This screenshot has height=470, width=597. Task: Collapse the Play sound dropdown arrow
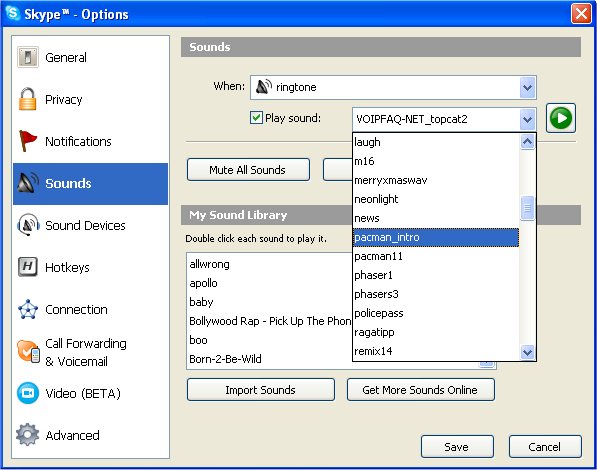coord(527,119)
